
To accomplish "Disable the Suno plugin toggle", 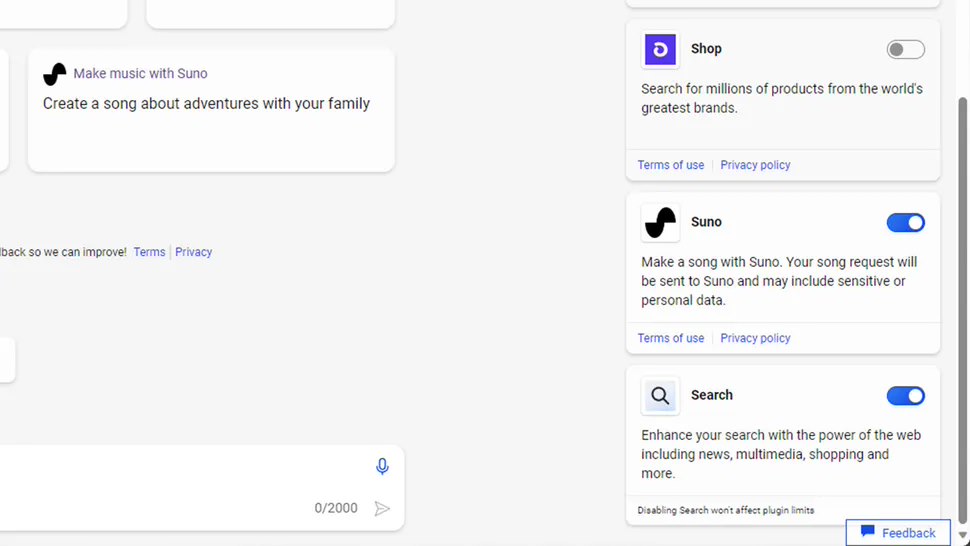I will (x=905, y=223).
